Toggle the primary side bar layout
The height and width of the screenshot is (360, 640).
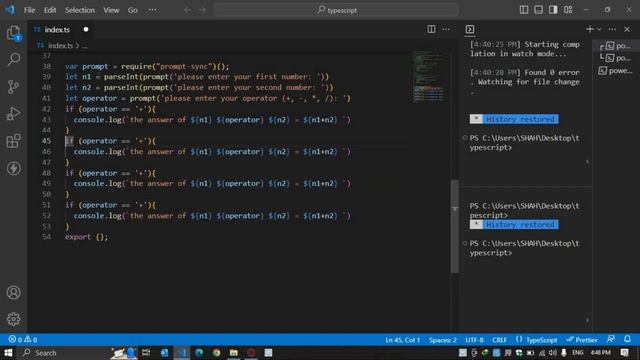(x=524, y=10)
